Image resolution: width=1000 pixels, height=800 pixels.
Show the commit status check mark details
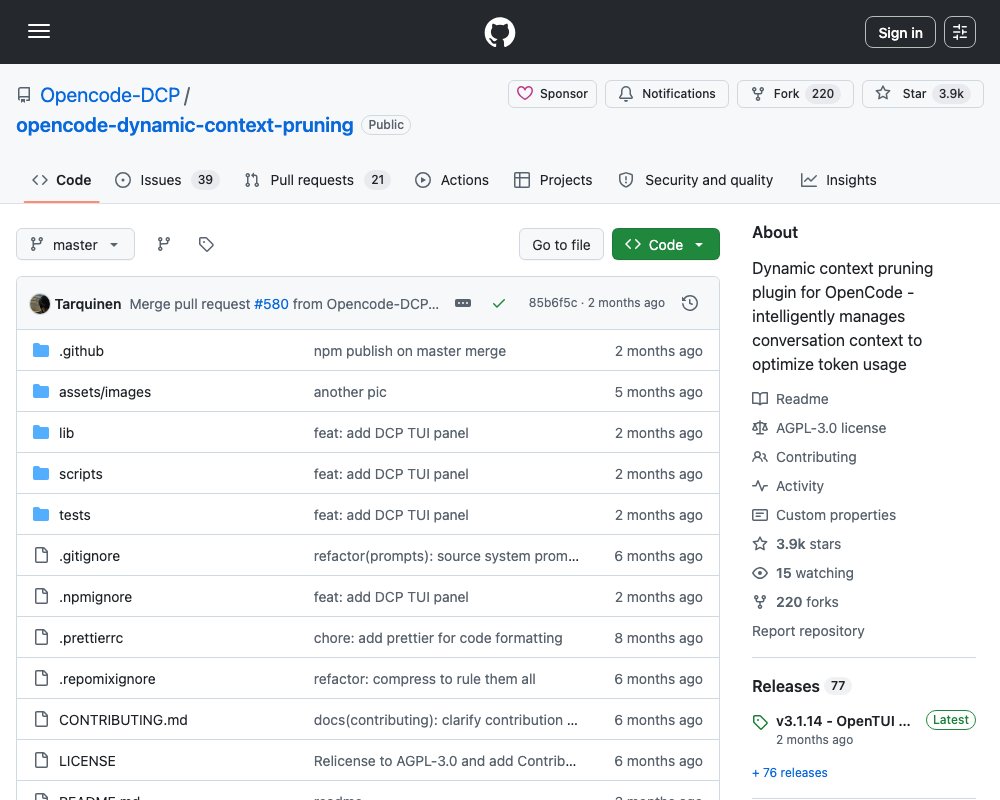[499, 304]
